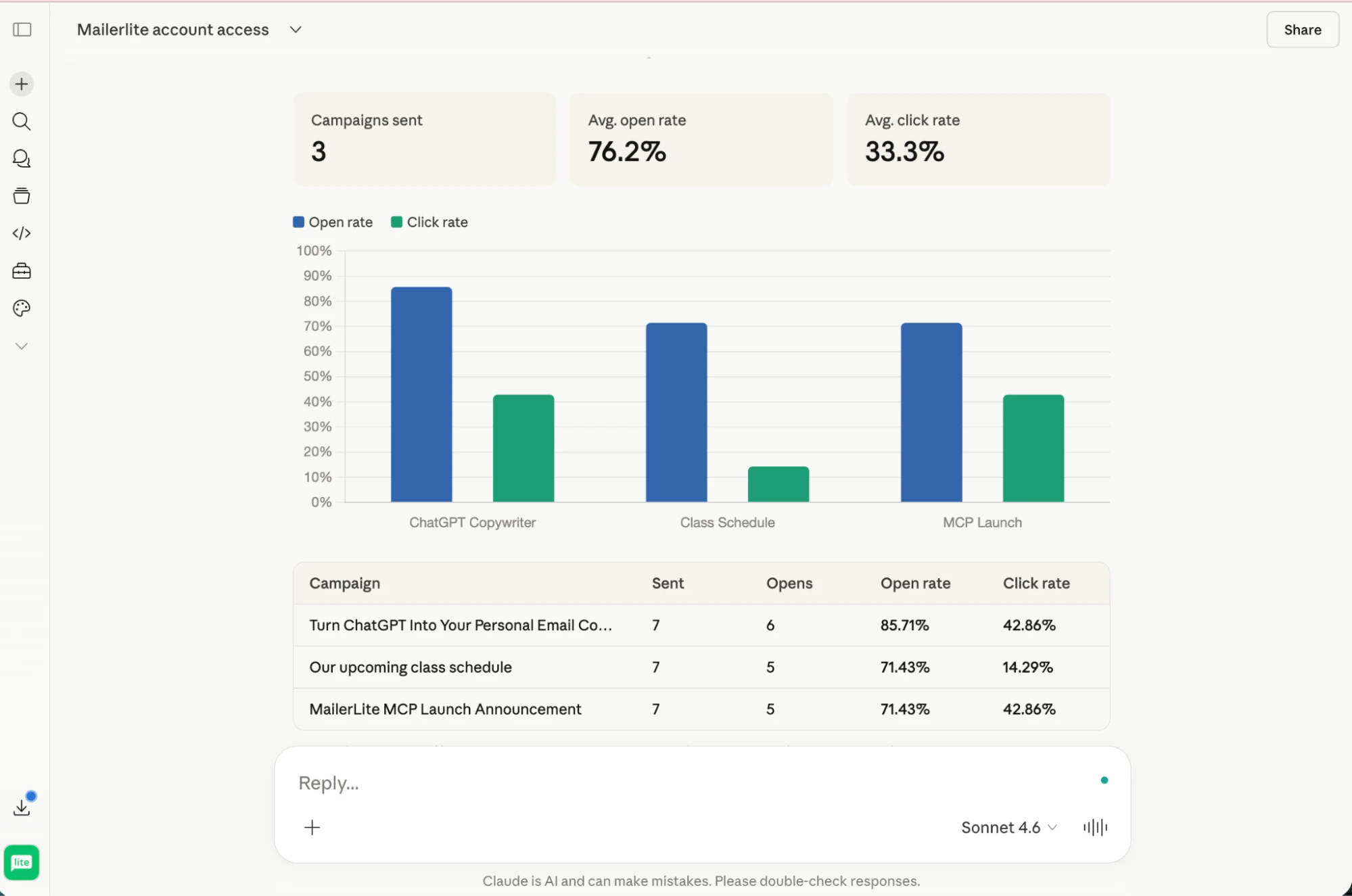
Task: Click the 14.29% click rate cell
Action: pyautogui.click(x=1028, y=667)
